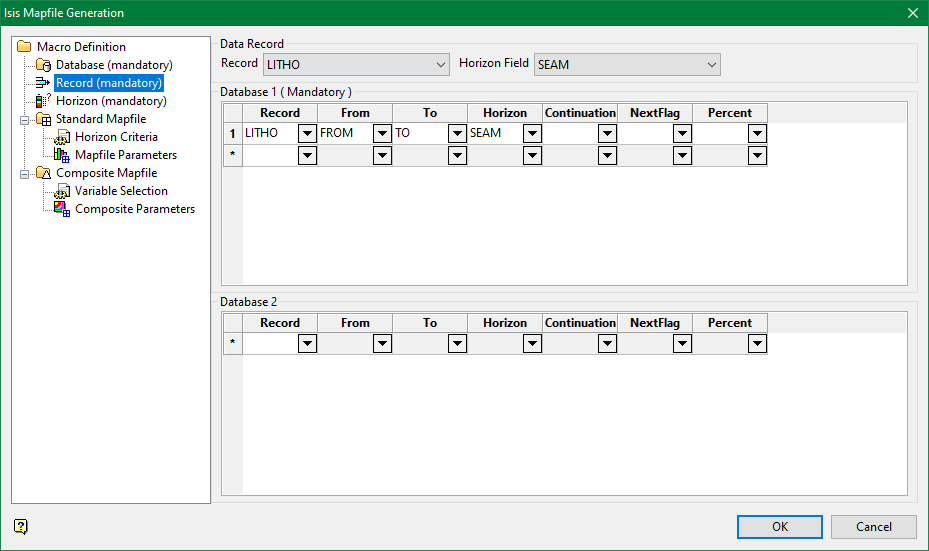Open Database 1 row 1 Horizon dropdown arrow
The height and width of the screenshot is (551, 929).
[532, 133]
